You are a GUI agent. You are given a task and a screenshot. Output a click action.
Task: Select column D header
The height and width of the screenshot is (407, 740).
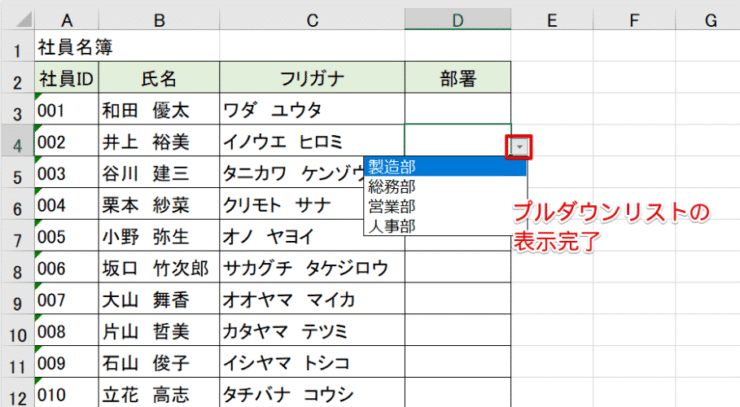coord(458,20)
